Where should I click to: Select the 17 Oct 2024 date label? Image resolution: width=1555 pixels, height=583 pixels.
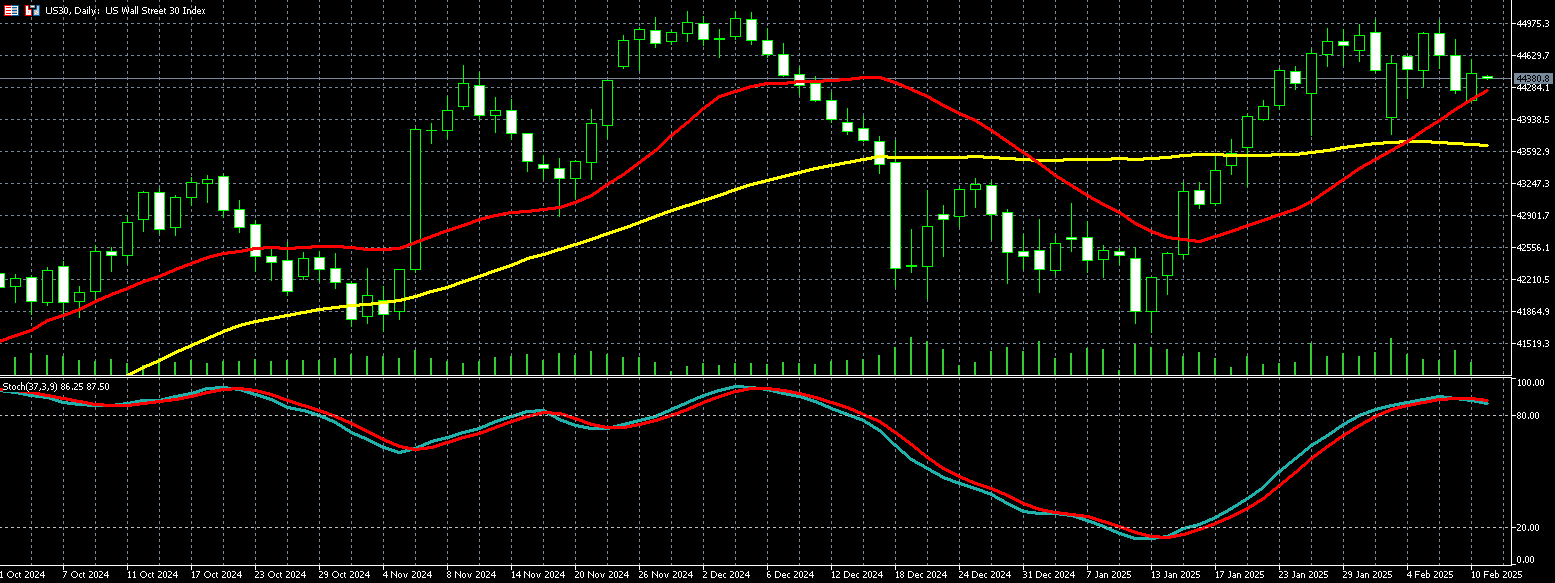click(x=216, y=575)
